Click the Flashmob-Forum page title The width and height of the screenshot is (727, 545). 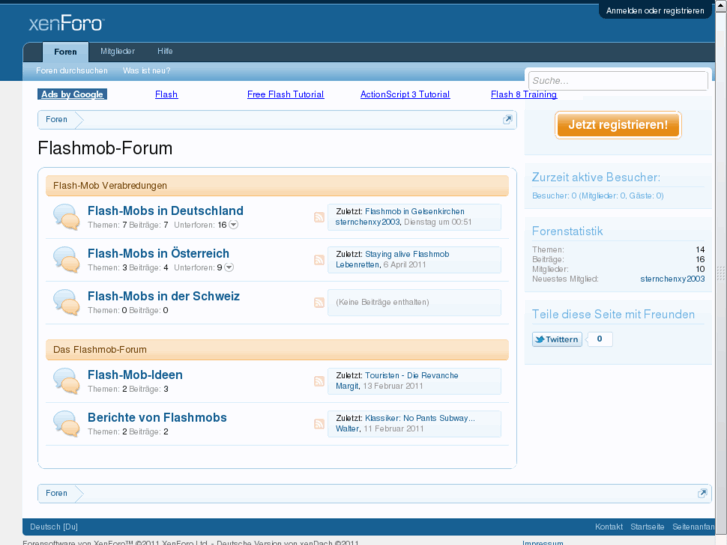click(x=105, y=148)
